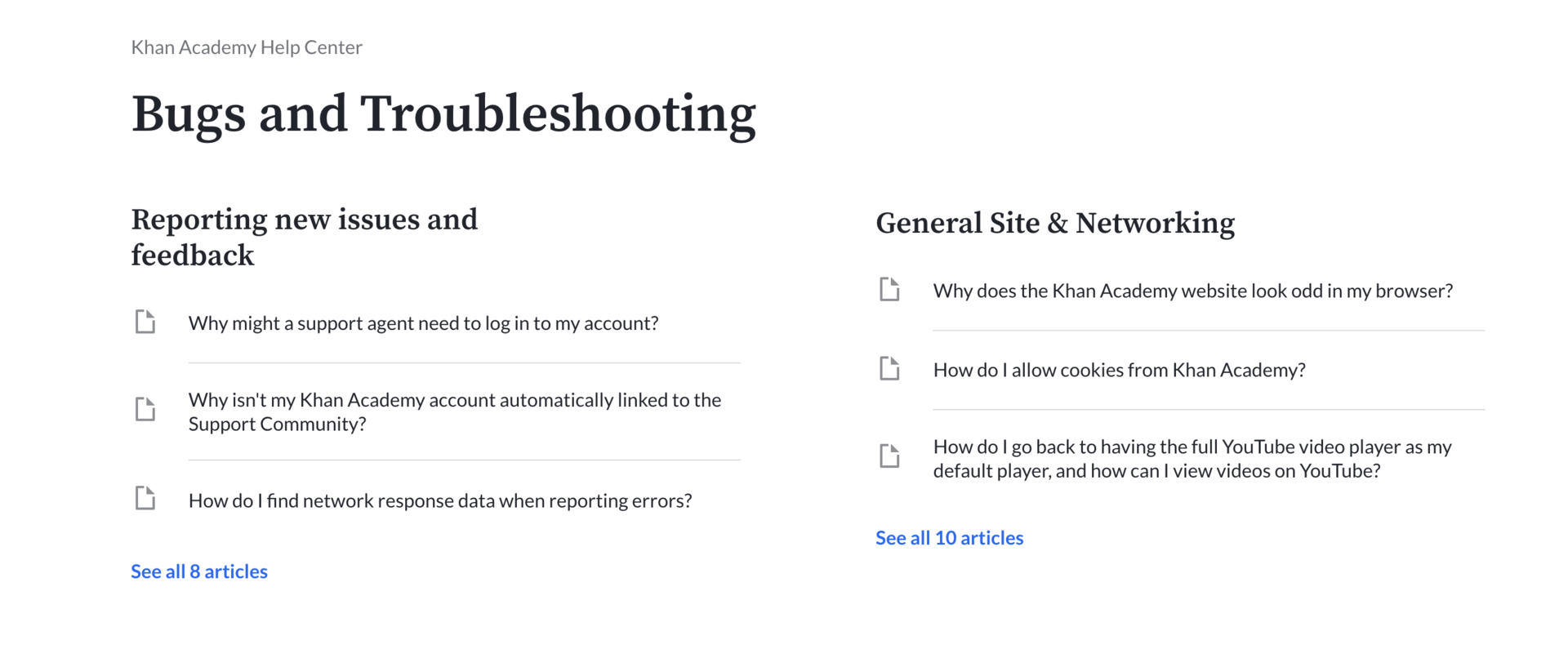Open the website looks odd in browser article
1568x649 pixels.
1193,291
